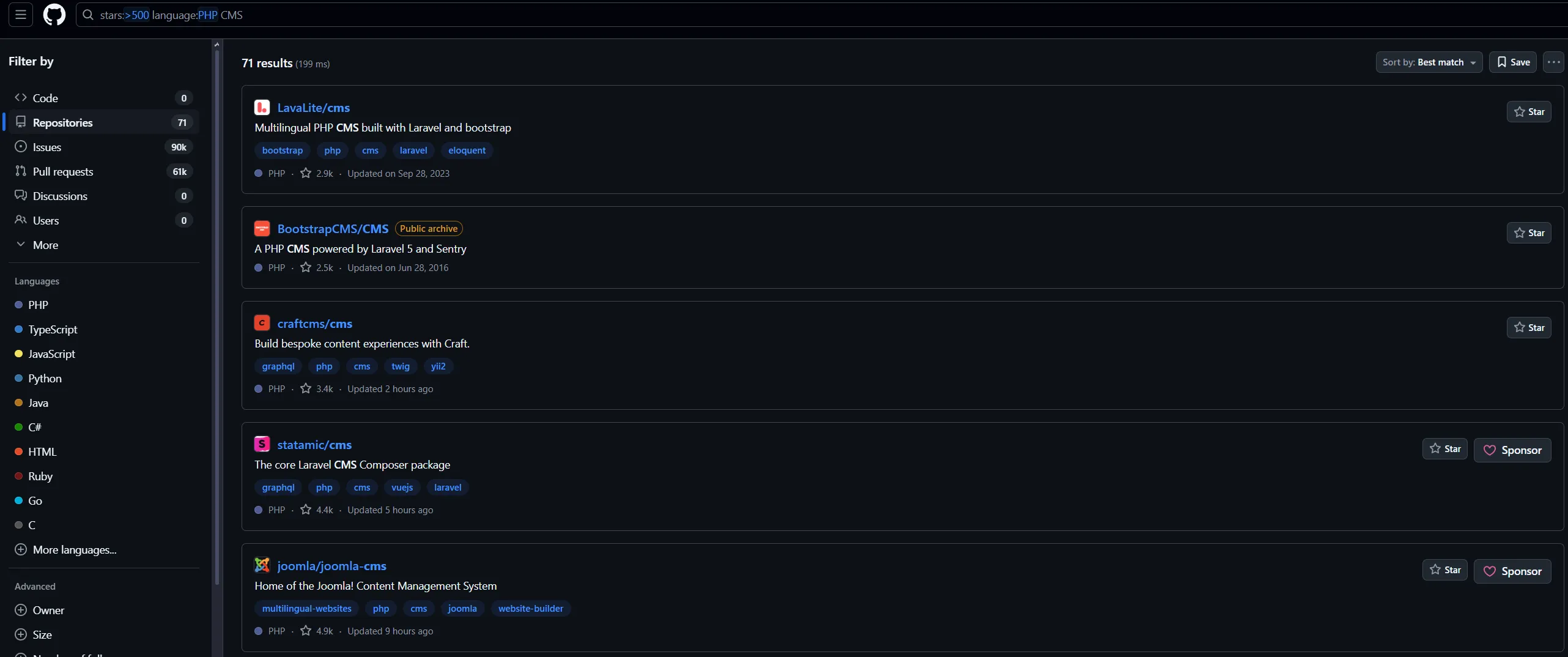Viewport: 1568px width, 657px height.
Task: Click the website-builder topic tag
Action: 531,609
